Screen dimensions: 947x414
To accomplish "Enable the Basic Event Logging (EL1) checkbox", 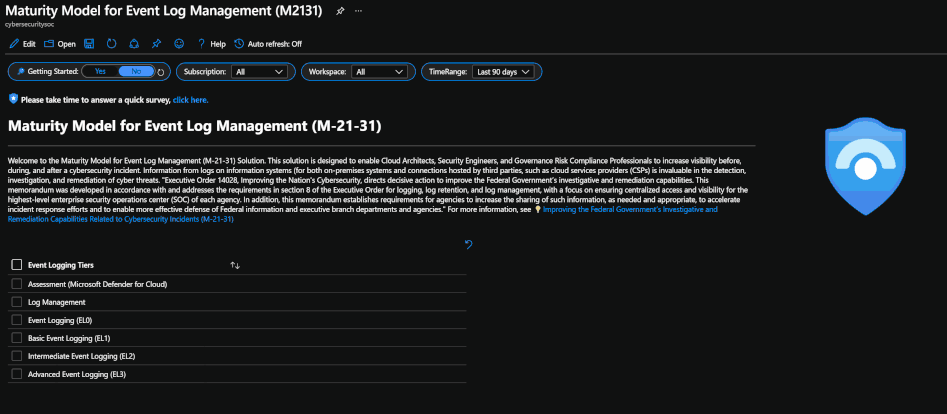I will coord(17,338).
